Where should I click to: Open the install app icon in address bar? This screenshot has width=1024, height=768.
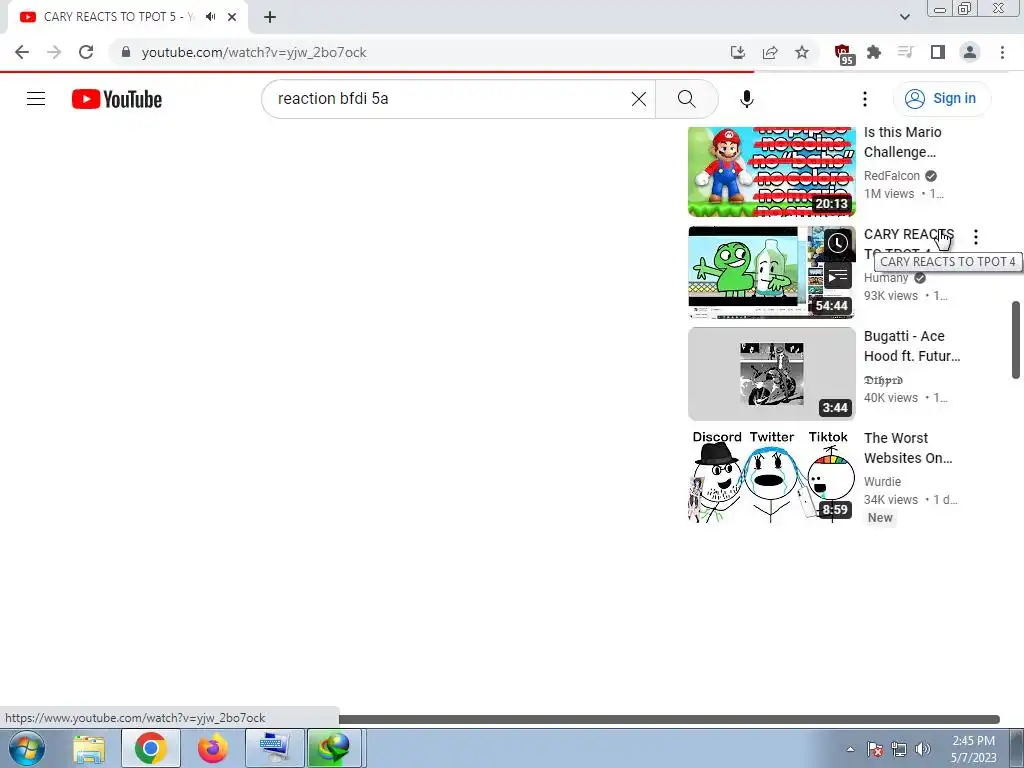pyautogui.click(x=738, y=52)
